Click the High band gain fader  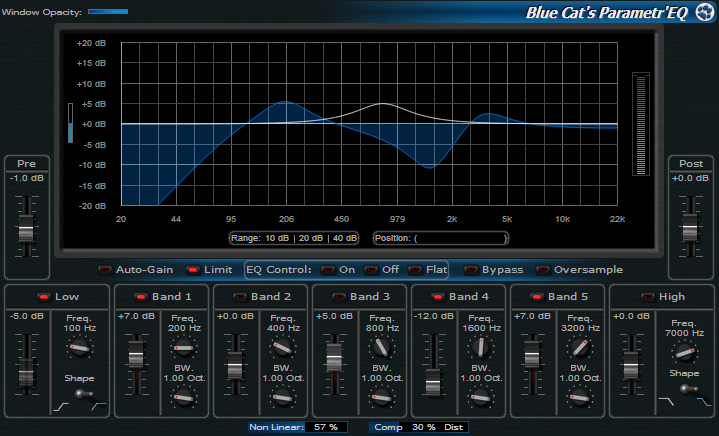[x=631, y=364]
